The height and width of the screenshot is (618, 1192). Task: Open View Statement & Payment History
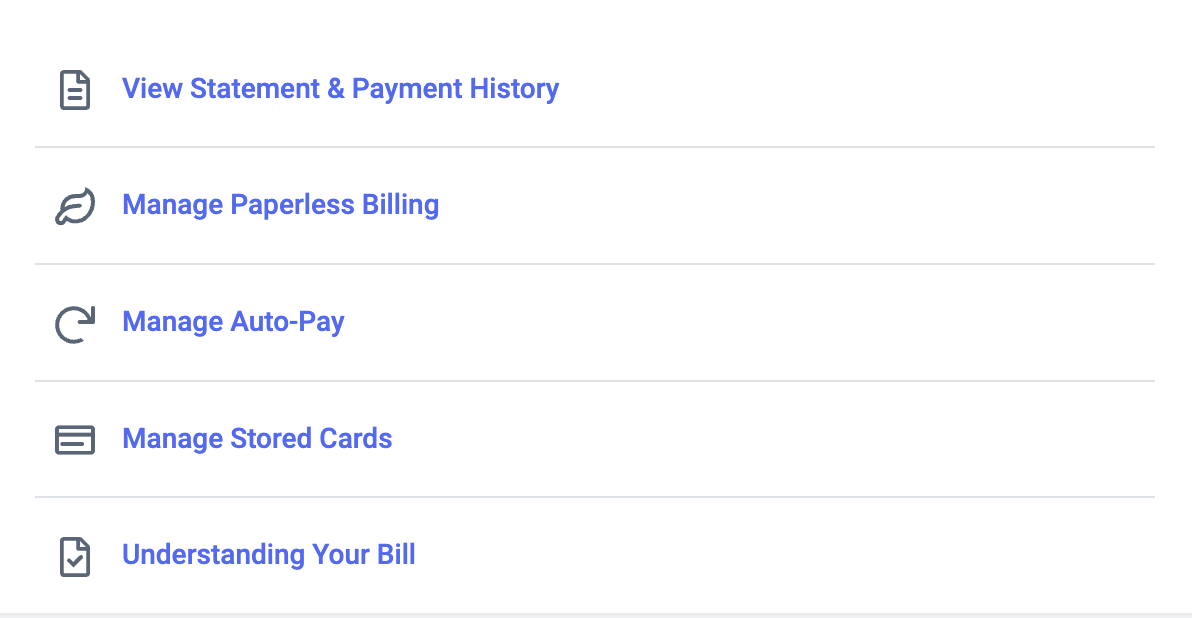coord(340,89)
